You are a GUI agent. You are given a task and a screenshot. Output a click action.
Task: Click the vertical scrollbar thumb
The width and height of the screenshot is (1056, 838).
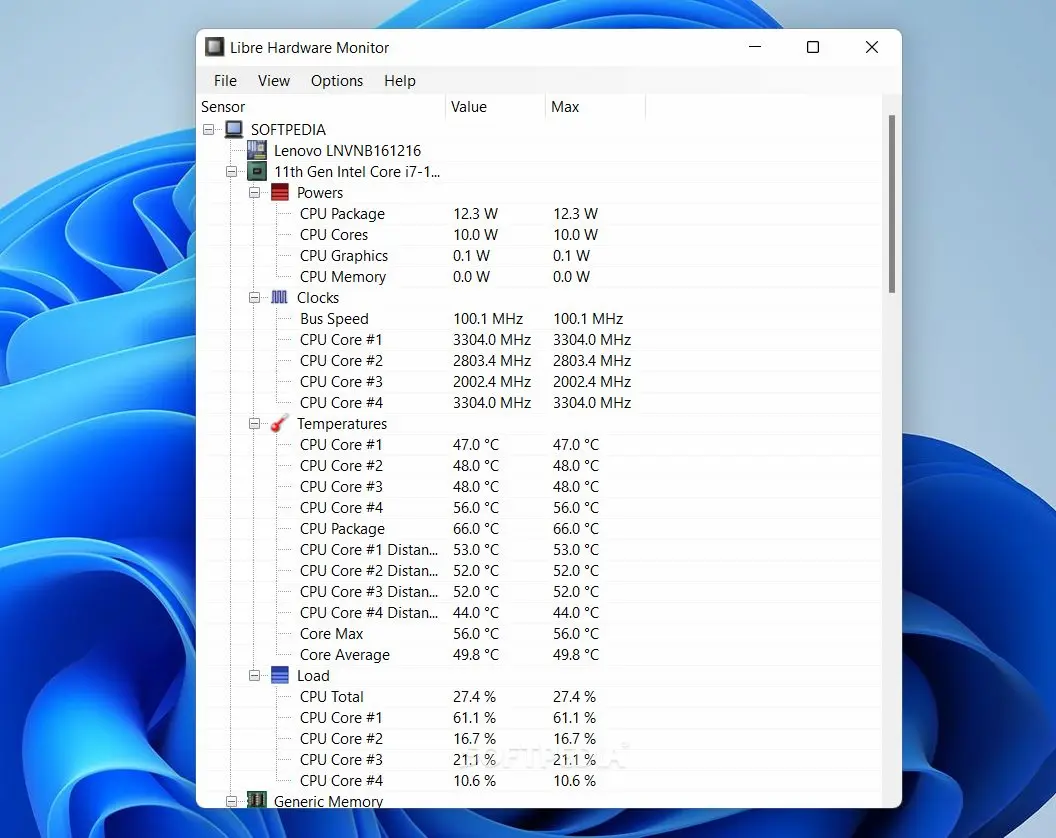click(891, 204)
